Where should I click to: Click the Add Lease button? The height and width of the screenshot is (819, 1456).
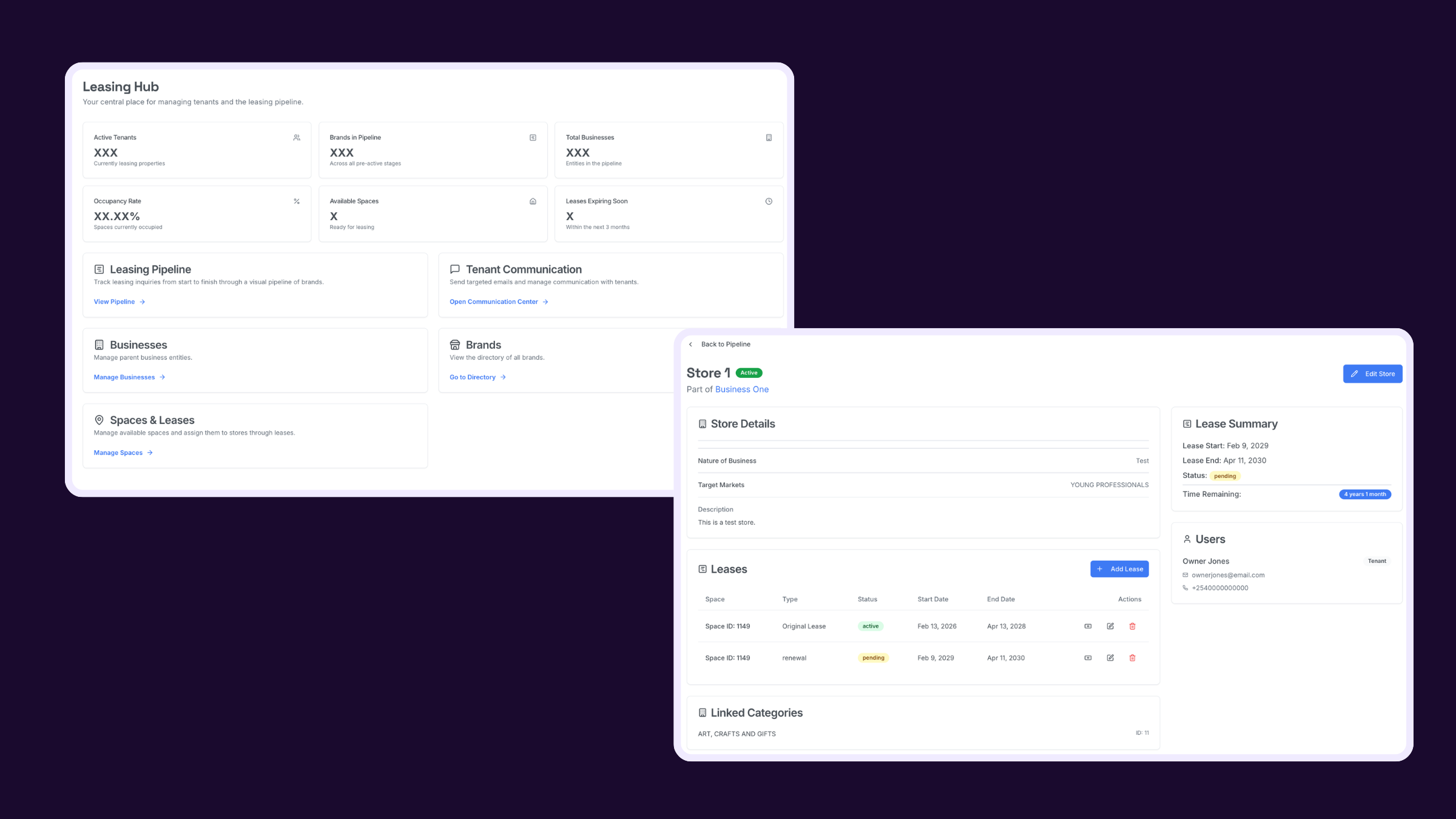pyautogui.click(x=1119, y=569)
